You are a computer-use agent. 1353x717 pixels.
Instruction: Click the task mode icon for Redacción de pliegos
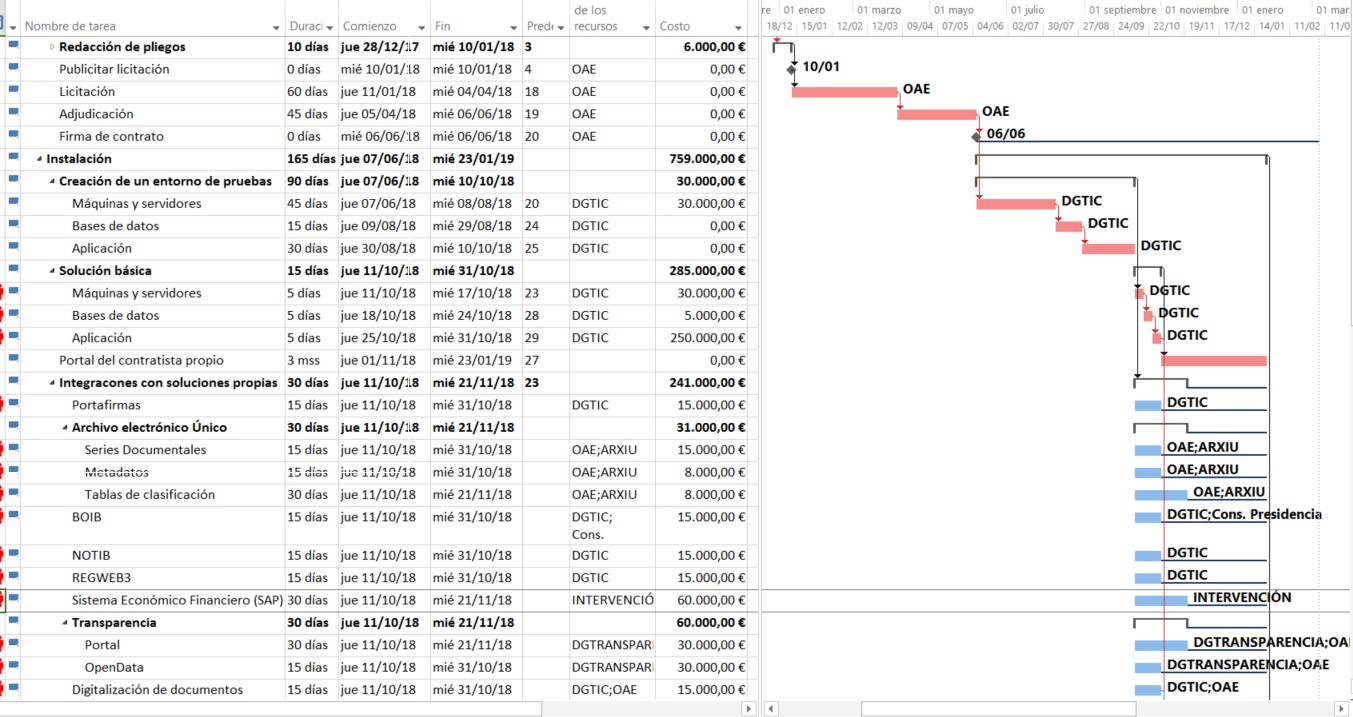pos(13,46)
